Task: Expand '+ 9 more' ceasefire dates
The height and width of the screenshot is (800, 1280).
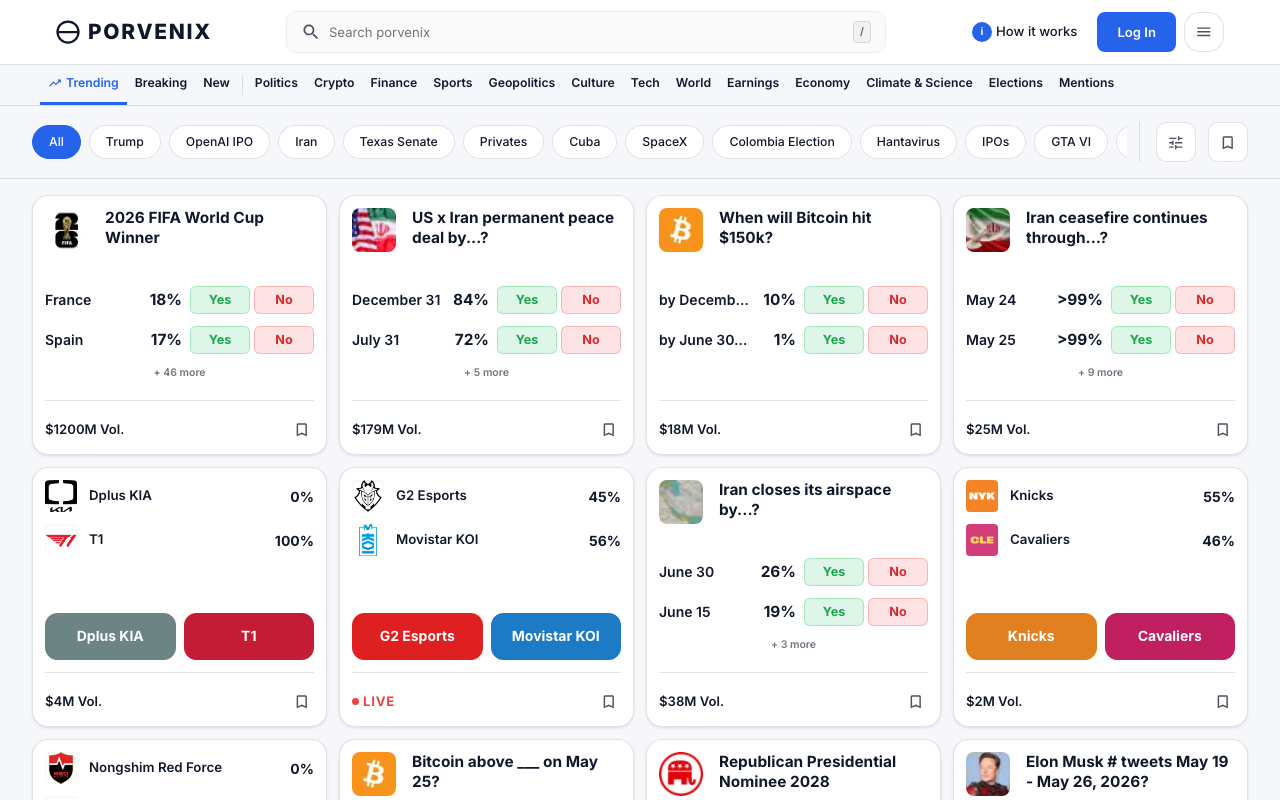Action: [1100, 372]
